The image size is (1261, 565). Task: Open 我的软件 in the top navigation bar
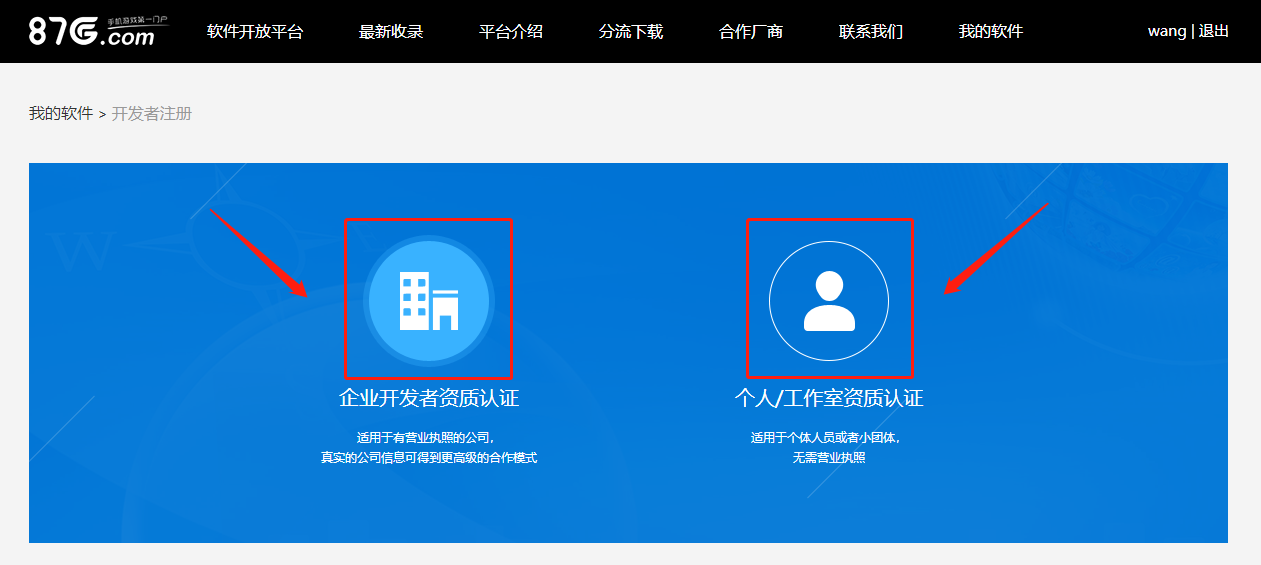tap(991, 31)
